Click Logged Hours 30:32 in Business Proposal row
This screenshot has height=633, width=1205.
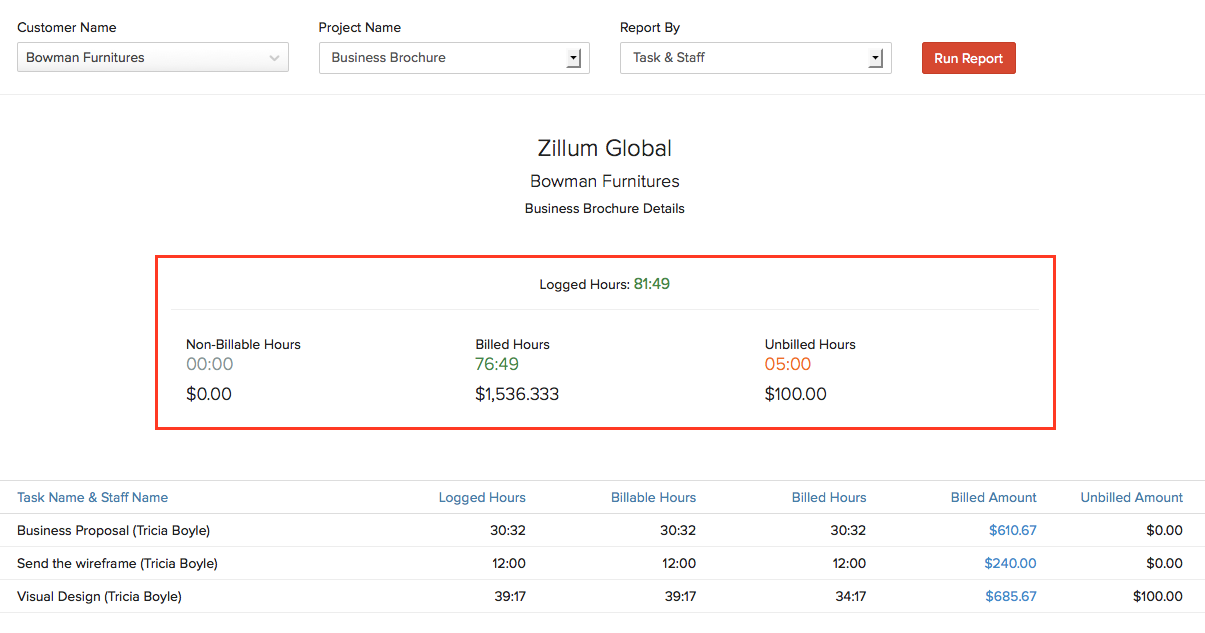[x=508, y=530]
